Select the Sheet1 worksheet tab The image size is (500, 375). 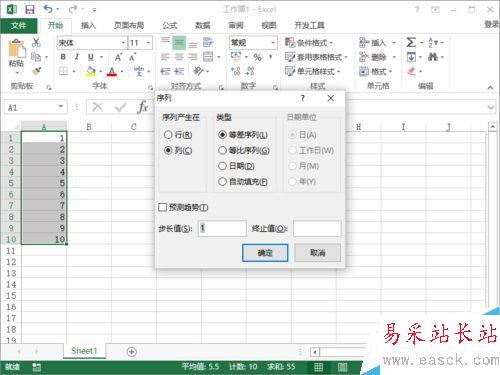84,351
